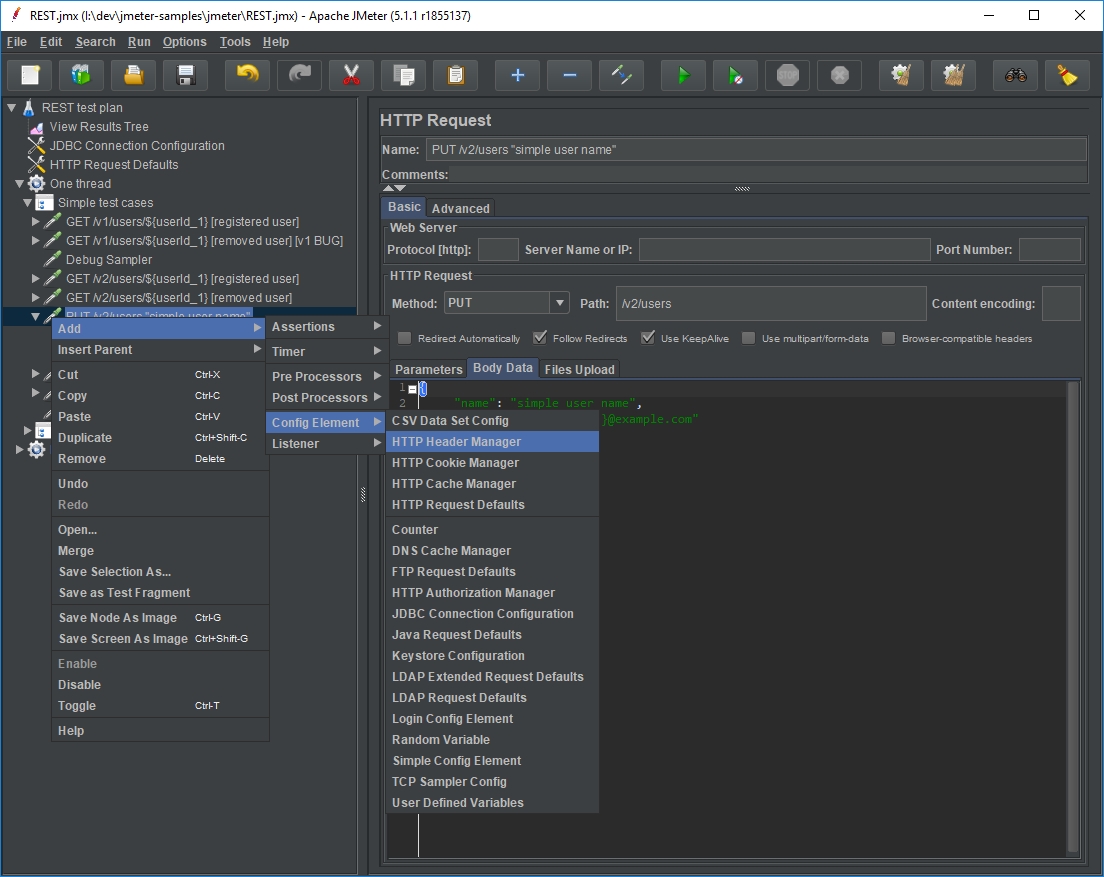The image size is (1104, 877).
Task: Click the Search binoculars icon
Action: pyautogui.click(x=1015, y=75)
